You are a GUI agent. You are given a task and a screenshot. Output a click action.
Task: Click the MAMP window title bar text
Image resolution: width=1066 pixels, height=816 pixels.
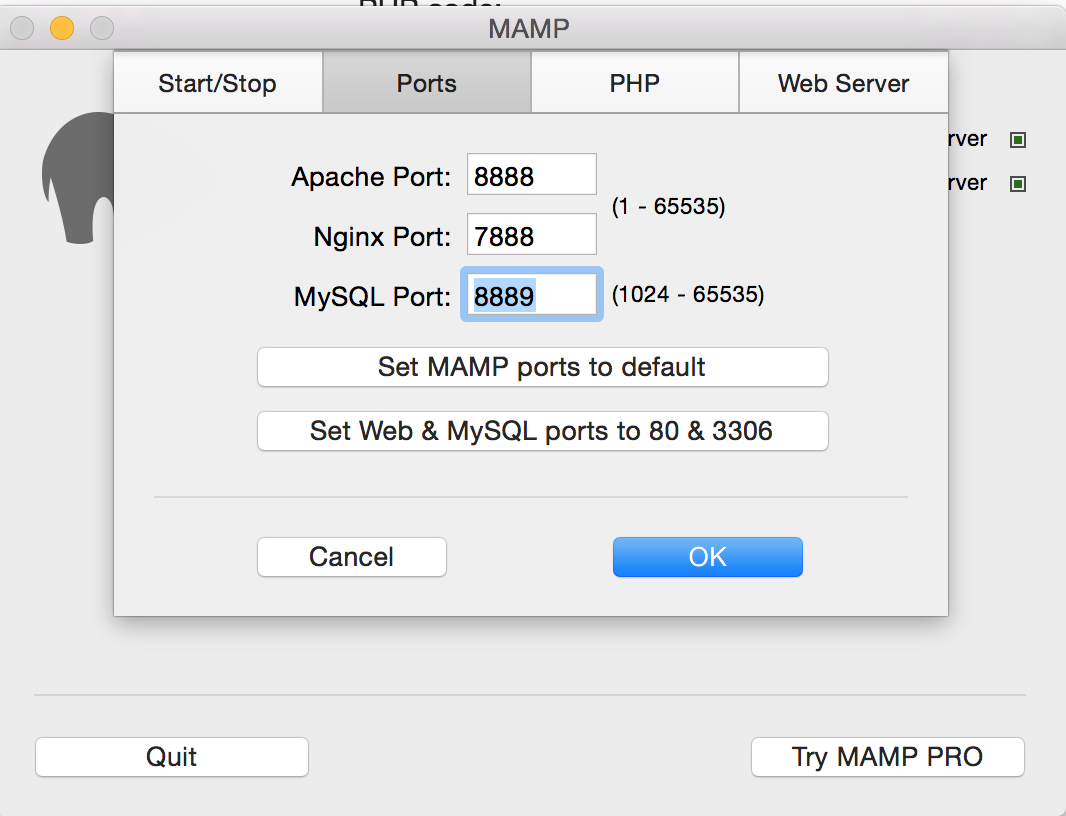point(528,28)
